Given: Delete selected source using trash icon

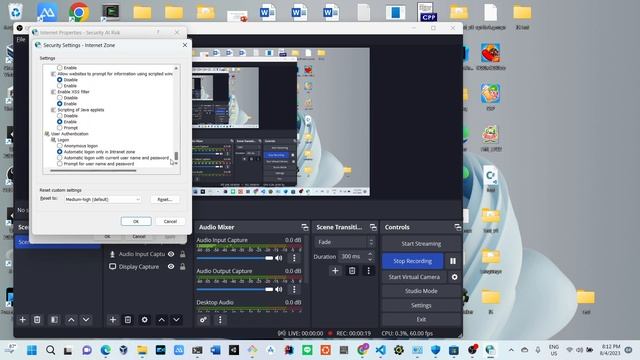Looking at the screenshot, I should tap(128, 320).
